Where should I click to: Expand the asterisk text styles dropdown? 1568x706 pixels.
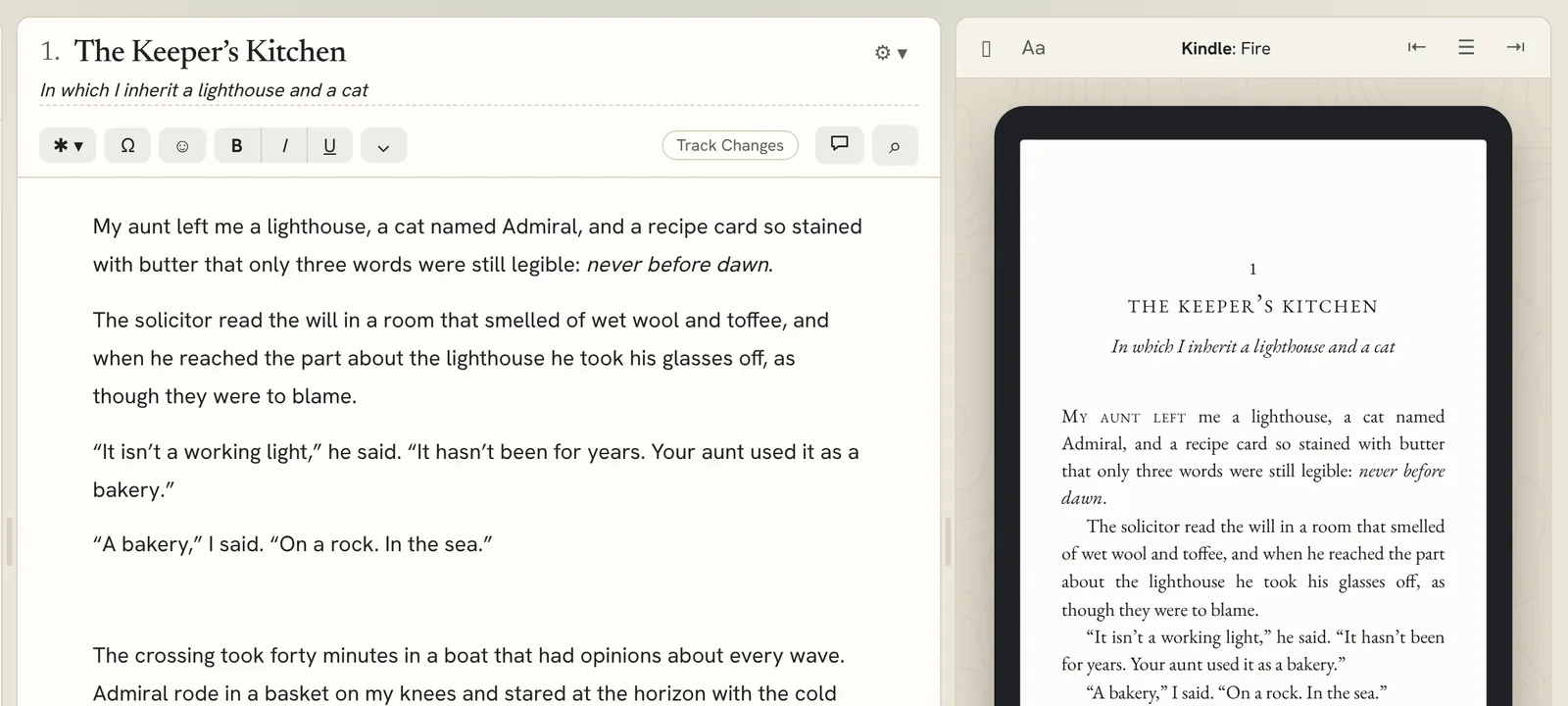click(68, 145)
